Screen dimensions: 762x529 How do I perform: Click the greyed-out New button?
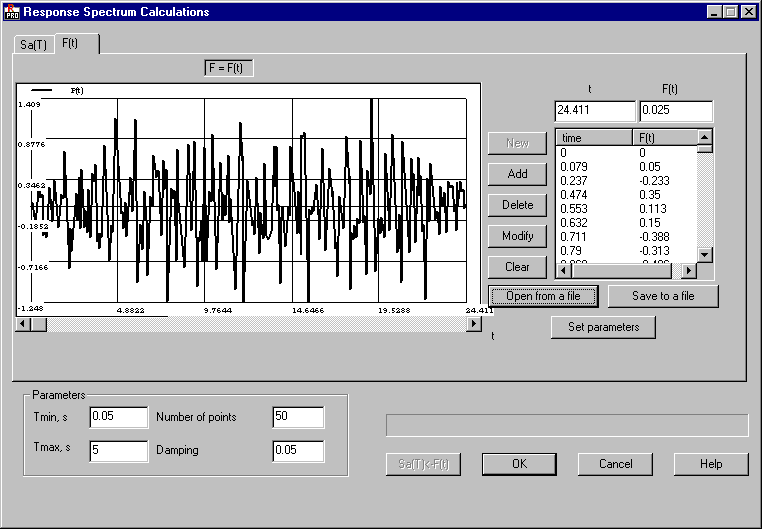tap(518, 143)
